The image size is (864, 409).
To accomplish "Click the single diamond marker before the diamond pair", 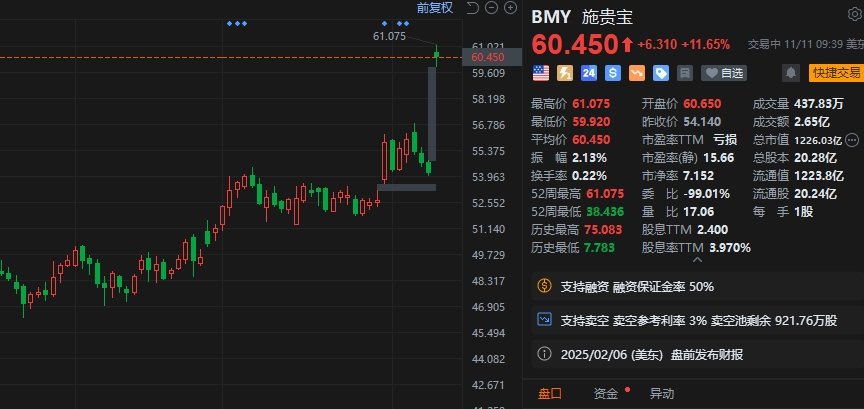I will click(x=385, y=24).
